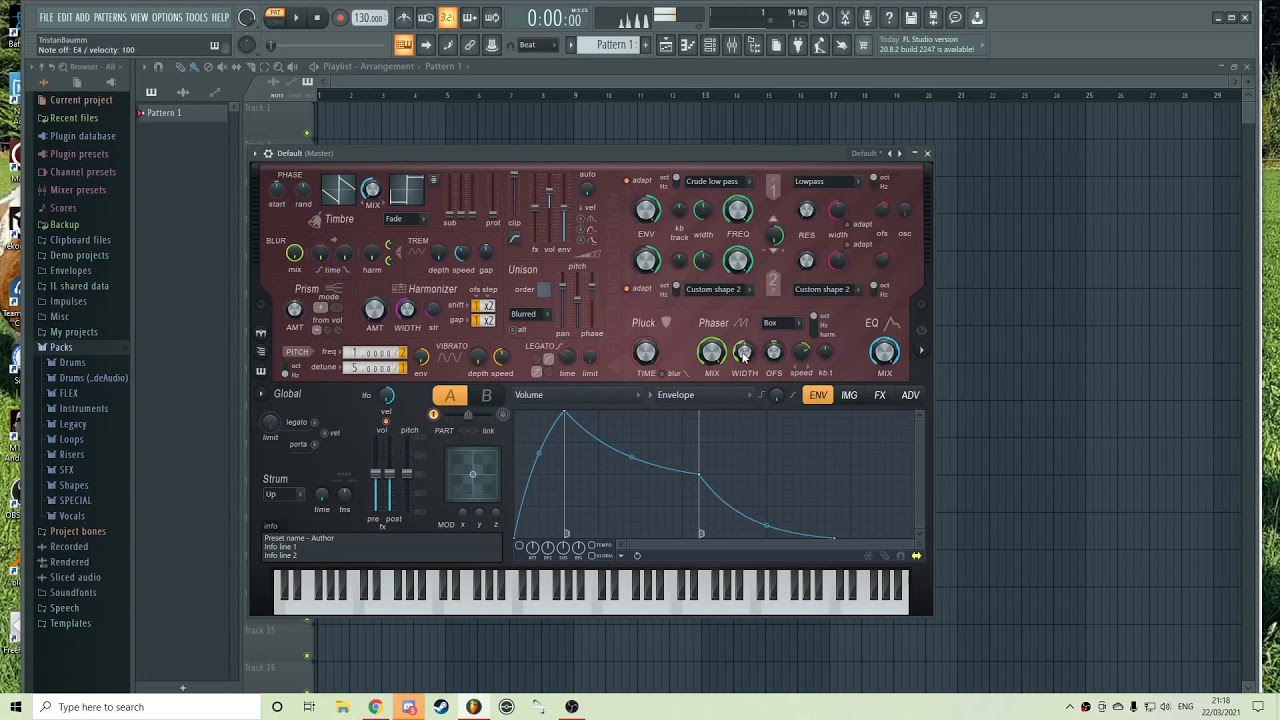
Task: Click the Harmonizer grid icon
Action: (398, 289)
